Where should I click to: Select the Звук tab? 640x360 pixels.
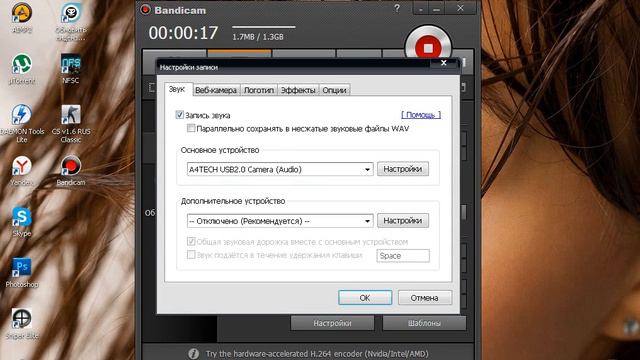pyautogui.click(x=177, y=89)
